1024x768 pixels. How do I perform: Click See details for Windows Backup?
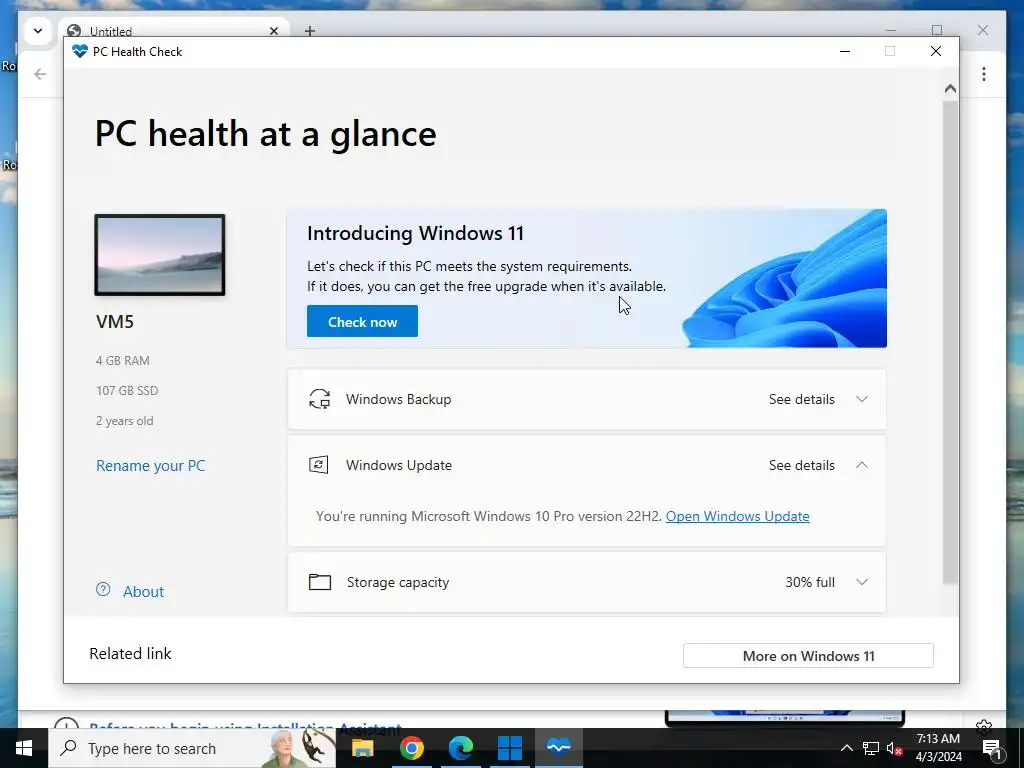[x=801, y=399]
